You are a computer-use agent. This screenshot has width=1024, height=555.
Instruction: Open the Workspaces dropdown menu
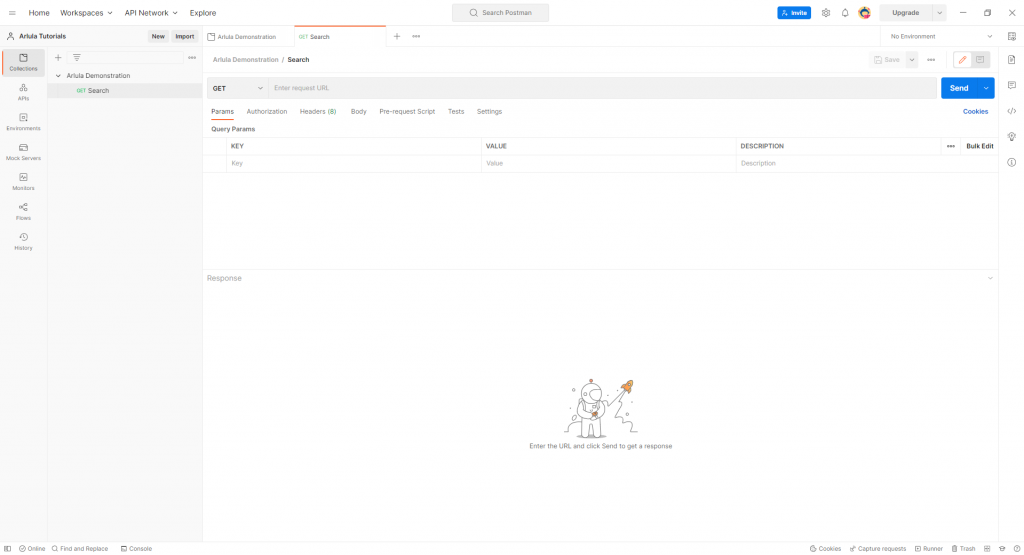86,13
